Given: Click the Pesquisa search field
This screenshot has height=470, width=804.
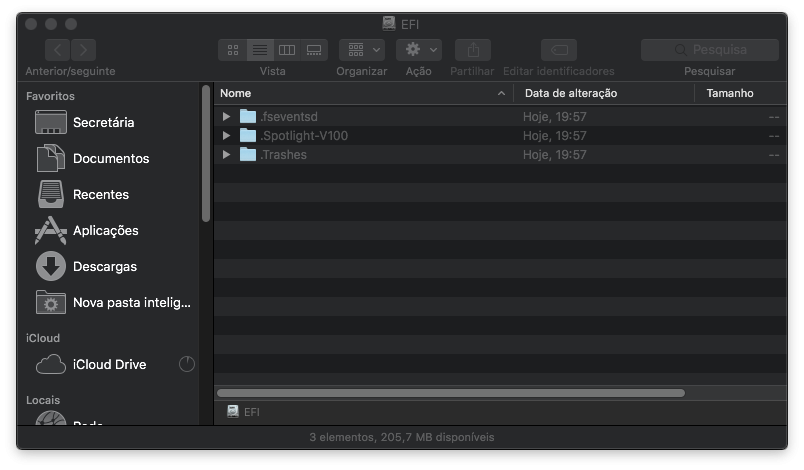Looking at the screenshot, I should [710, 50].
